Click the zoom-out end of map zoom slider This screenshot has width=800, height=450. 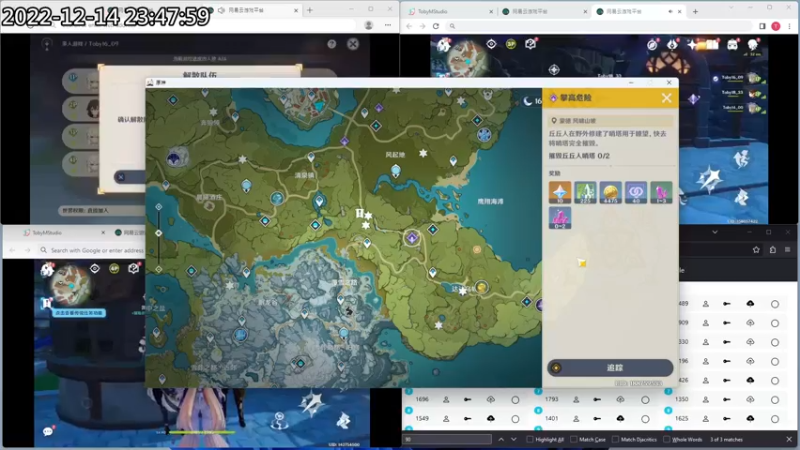coord(159,269)
